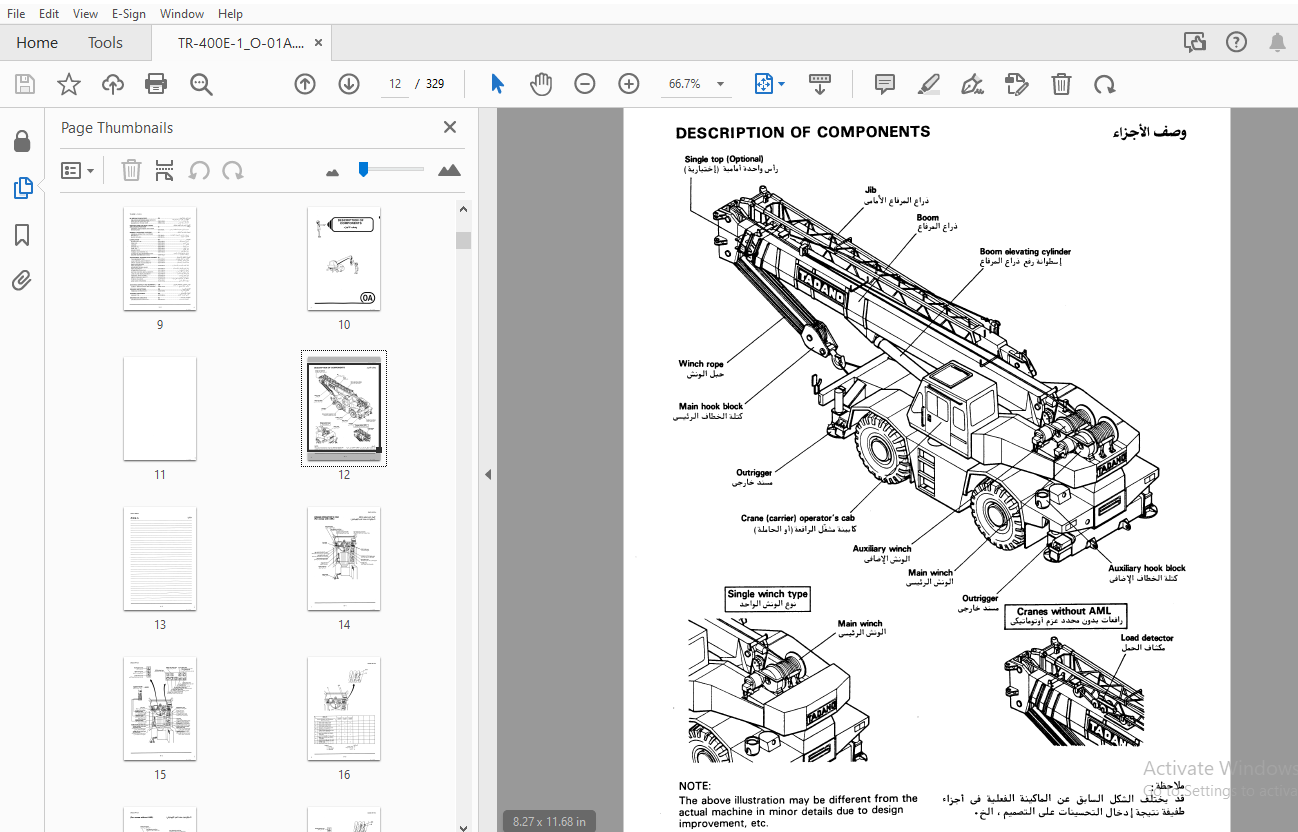
Task: Click the page size 8.27 x 11.68 in label
Action: click(x=549, y=821)
